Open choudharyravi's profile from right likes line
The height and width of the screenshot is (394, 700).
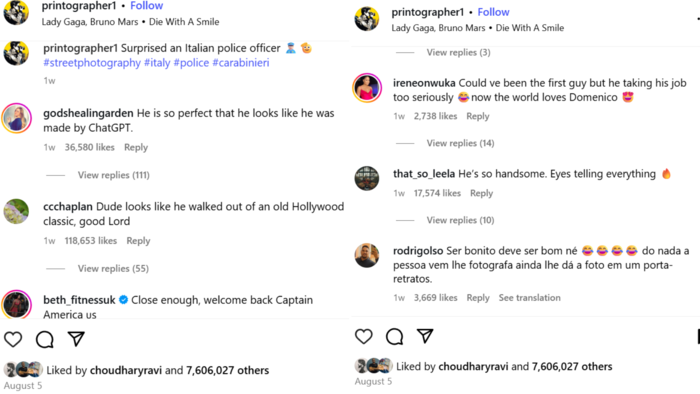click(473, 366)
